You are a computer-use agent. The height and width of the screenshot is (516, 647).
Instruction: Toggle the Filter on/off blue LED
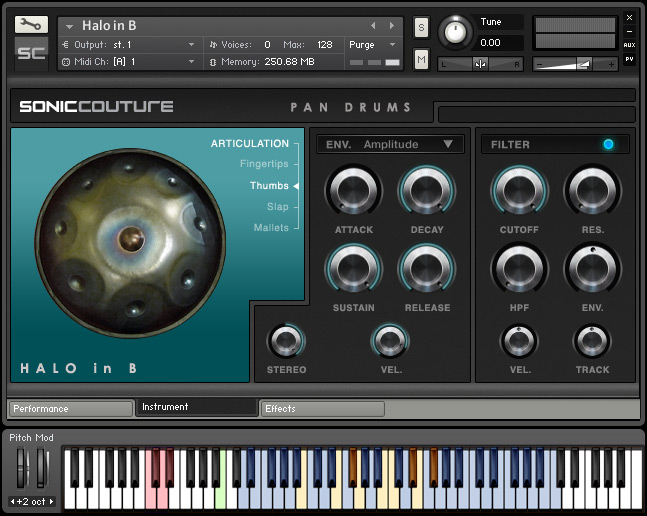(x=608, y=145)
